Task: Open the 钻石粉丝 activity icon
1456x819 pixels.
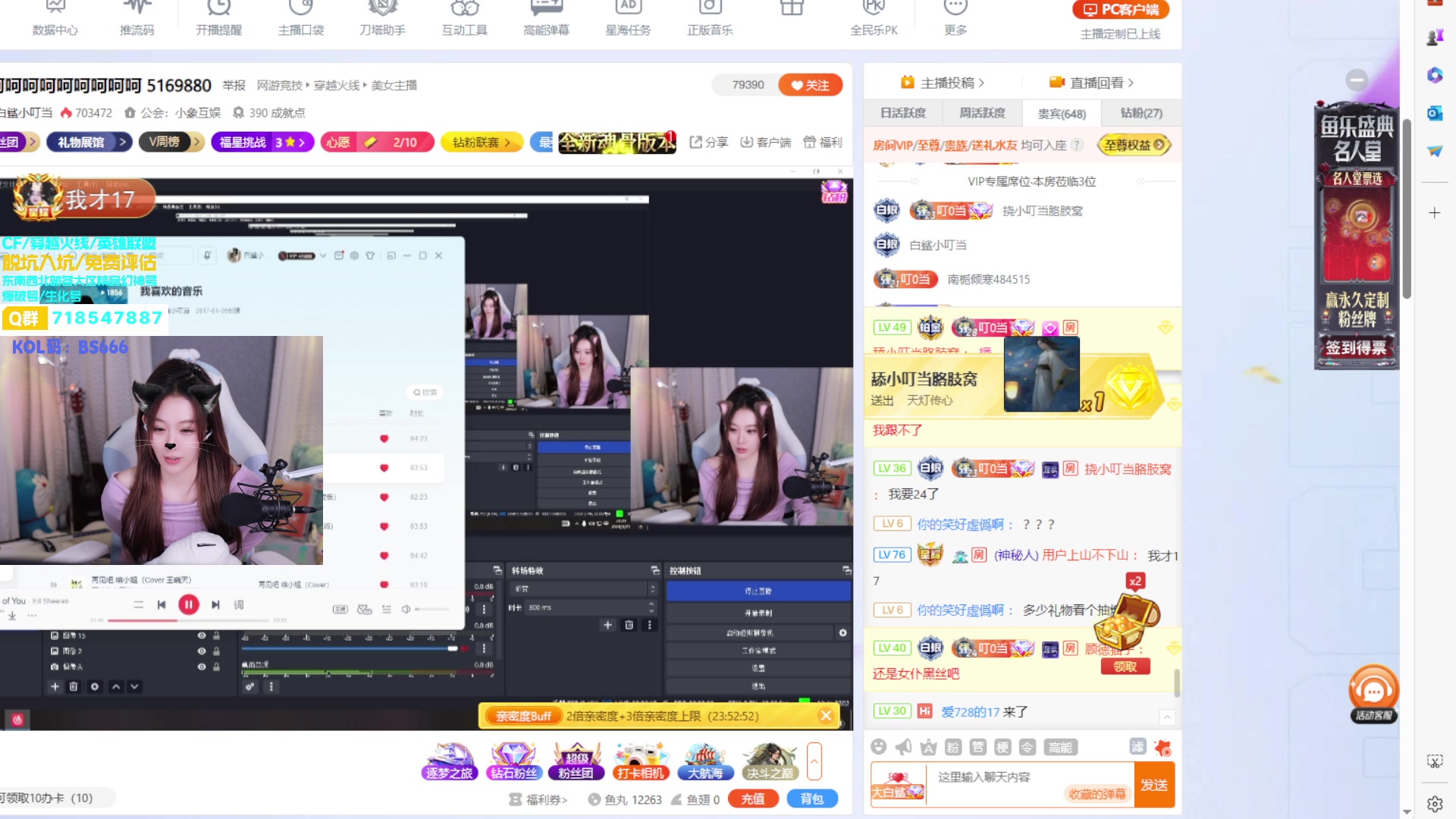Action: 513,761
